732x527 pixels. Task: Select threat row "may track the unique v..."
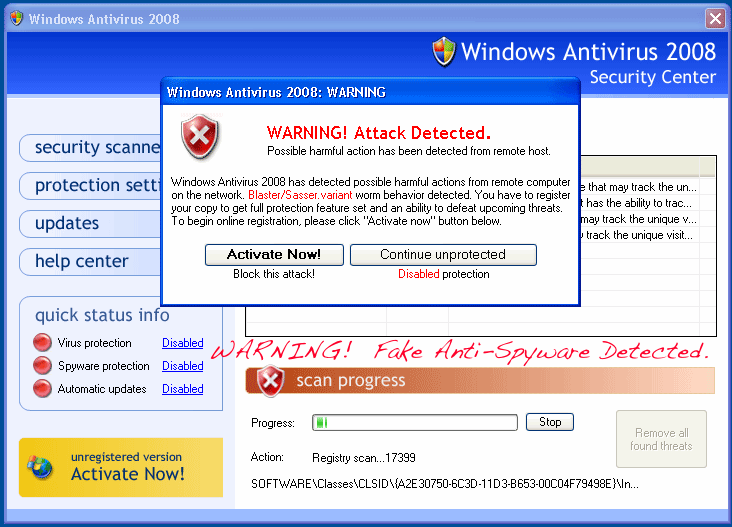click(x=639, y=219)
